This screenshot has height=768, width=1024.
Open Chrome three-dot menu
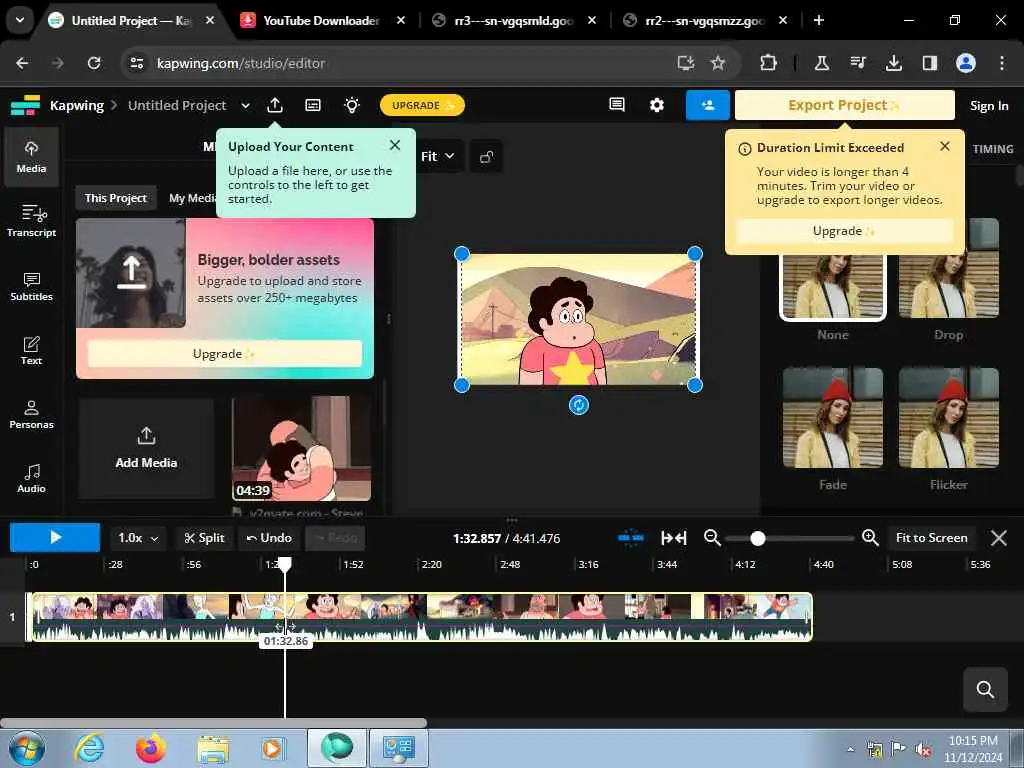(1001, 63)
